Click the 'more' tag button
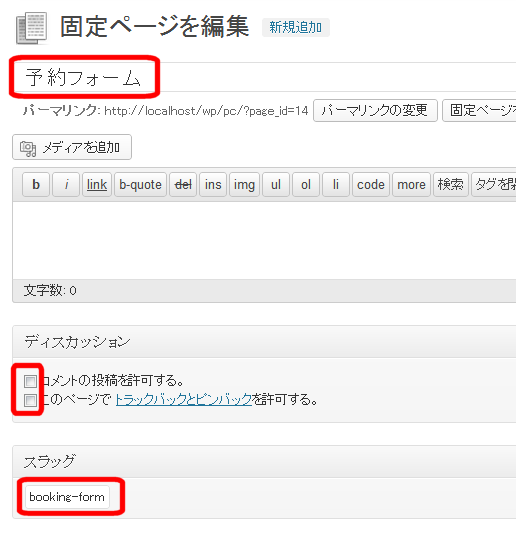Viewport: 516px width, 536px height. (x=411, y=185)
